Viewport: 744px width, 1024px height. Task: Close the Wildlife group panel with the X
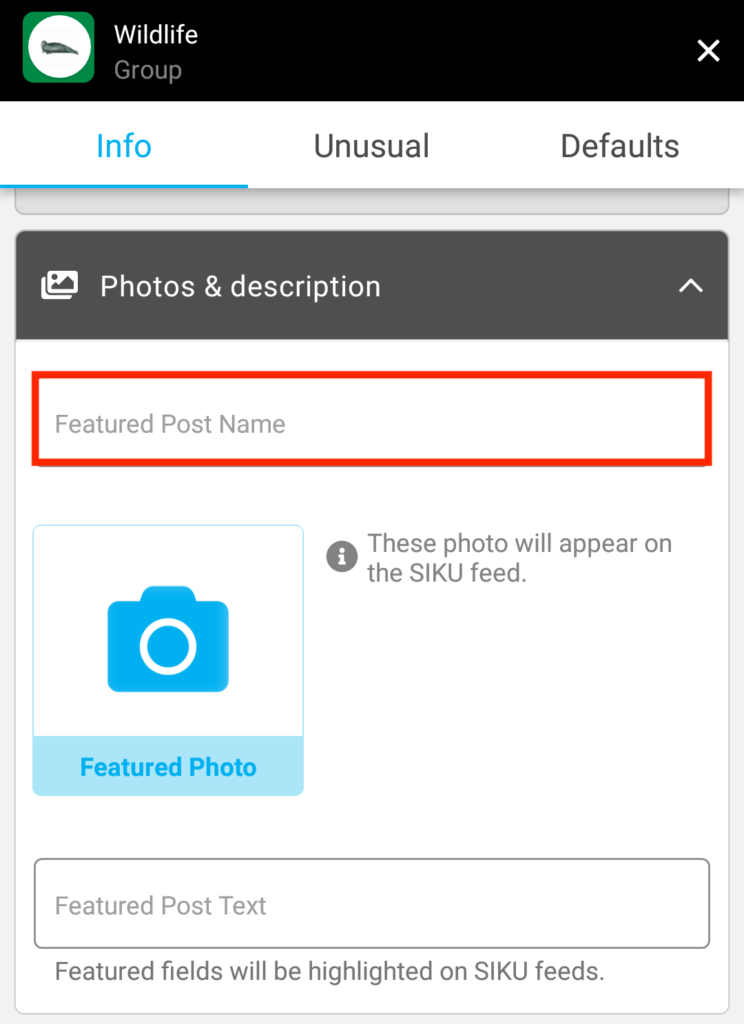pos(708,50)
